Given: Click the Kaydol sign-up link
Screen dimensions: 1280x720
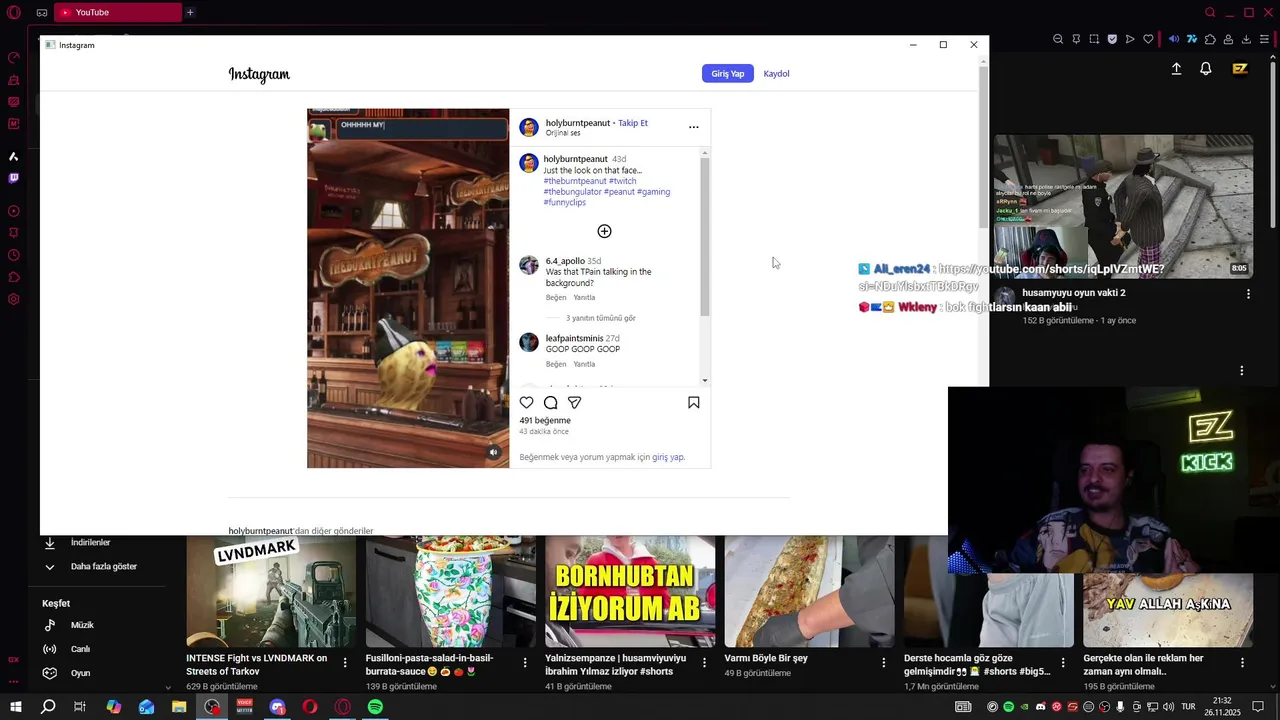Looking at the screenshot, I should (x=776, y=73).
